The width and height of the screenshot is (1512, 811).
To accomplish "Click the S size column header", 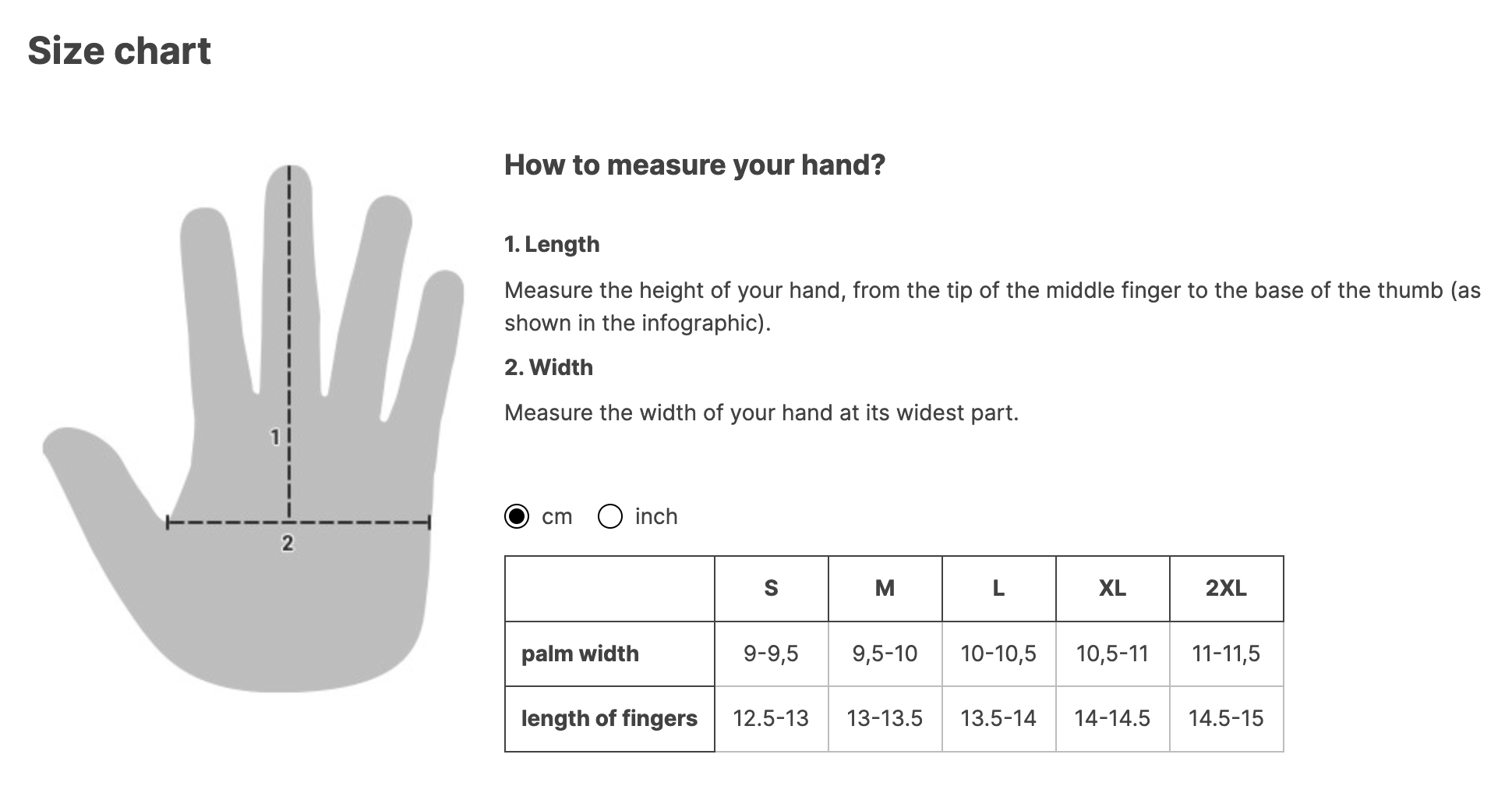I will pyautogui.click(x=771, y=588).
